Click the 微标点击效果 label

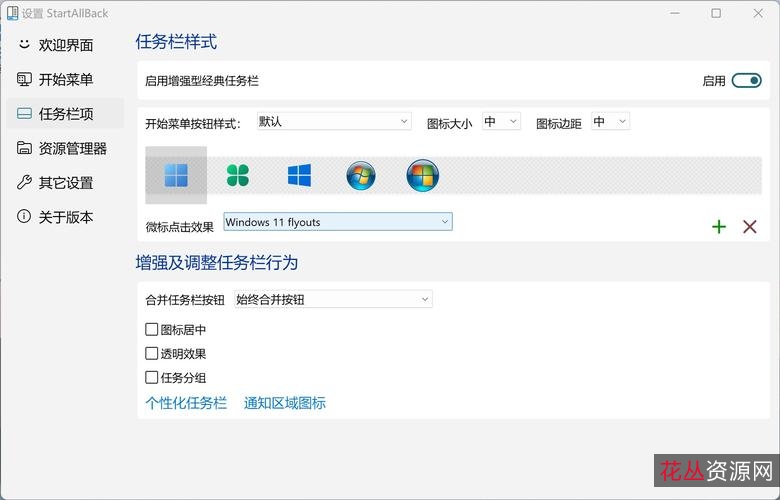[180, 227]
